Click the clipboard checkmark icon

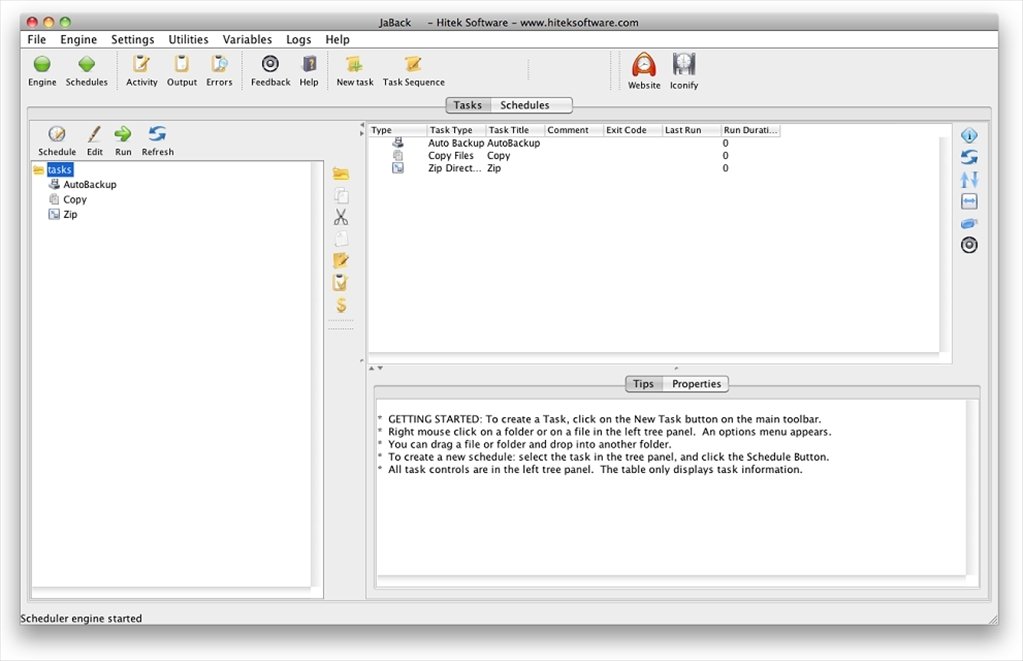(341, 283)
